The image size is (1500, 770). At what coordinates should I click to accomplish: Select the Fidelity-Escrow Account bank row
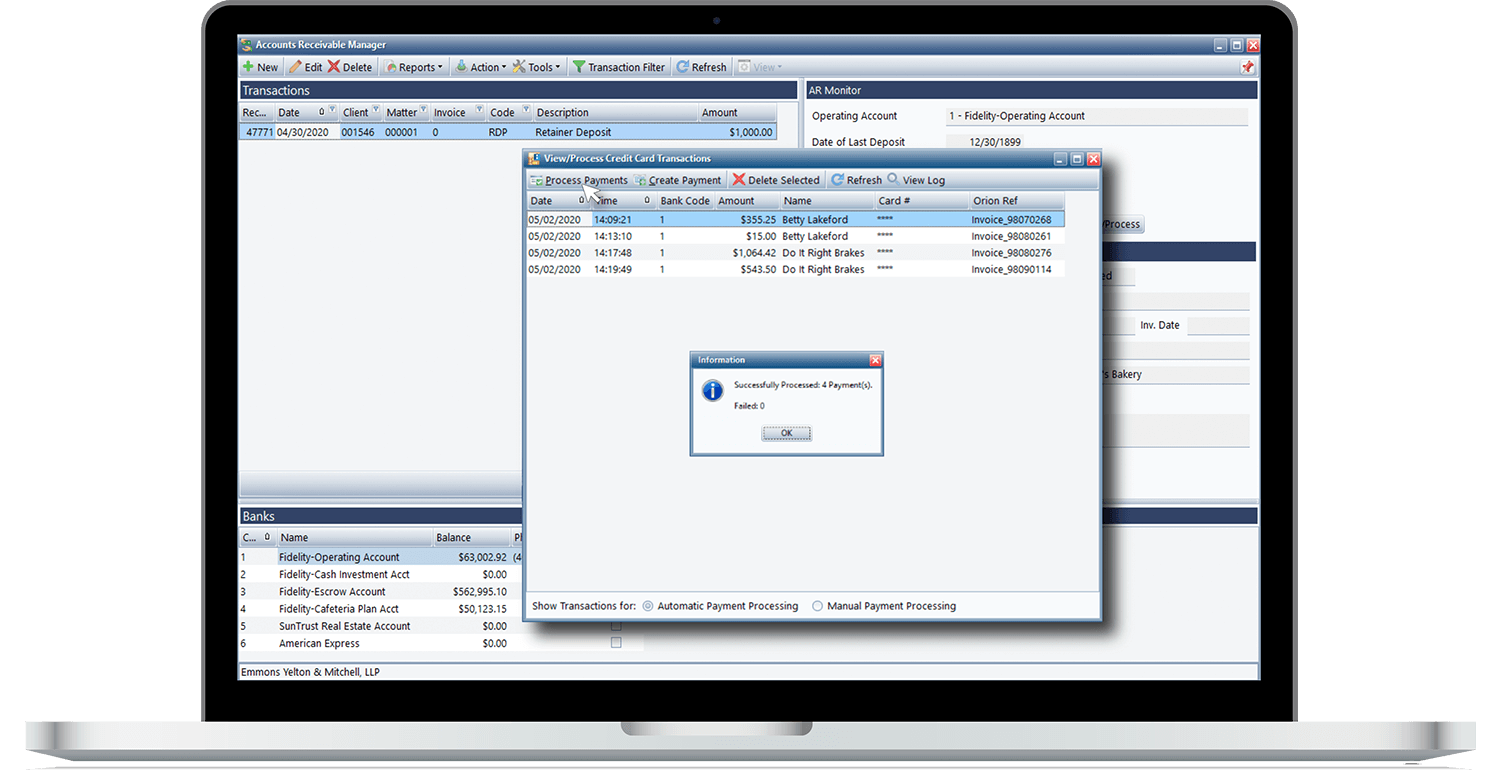pos(332,592)
